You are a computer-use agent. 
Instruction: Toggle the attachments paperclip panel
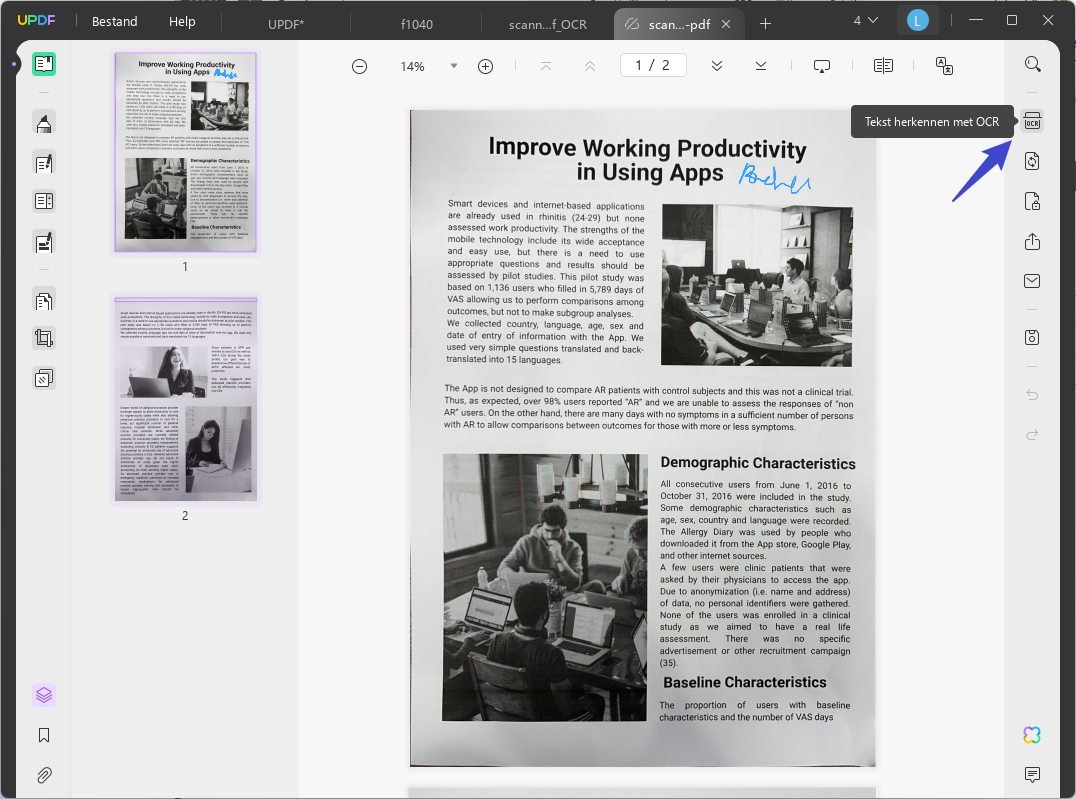coord(44,775)
